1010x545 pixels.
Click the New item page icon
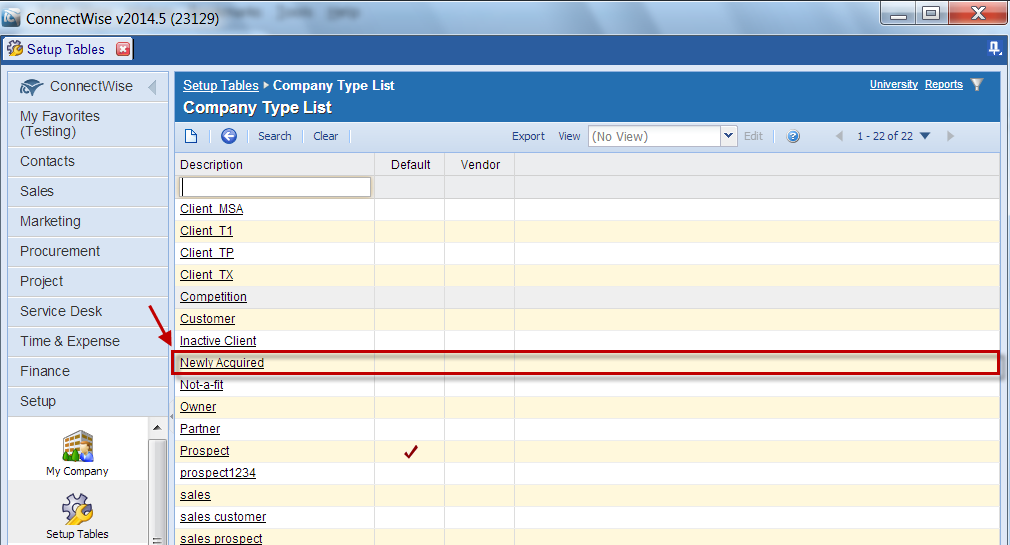click(191, 136)
